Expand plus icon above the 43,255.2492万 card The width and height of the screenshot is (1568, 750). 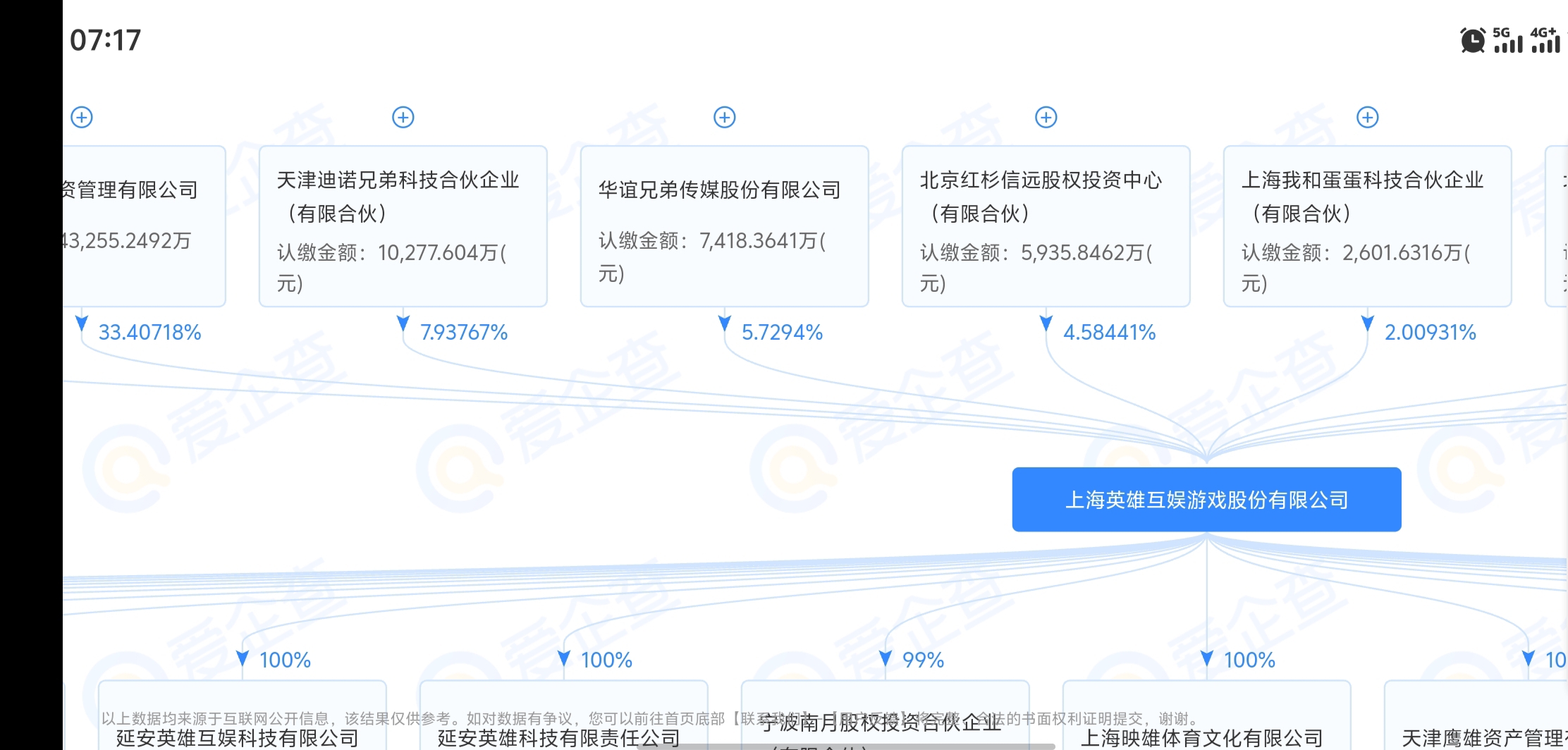point(82,117)
